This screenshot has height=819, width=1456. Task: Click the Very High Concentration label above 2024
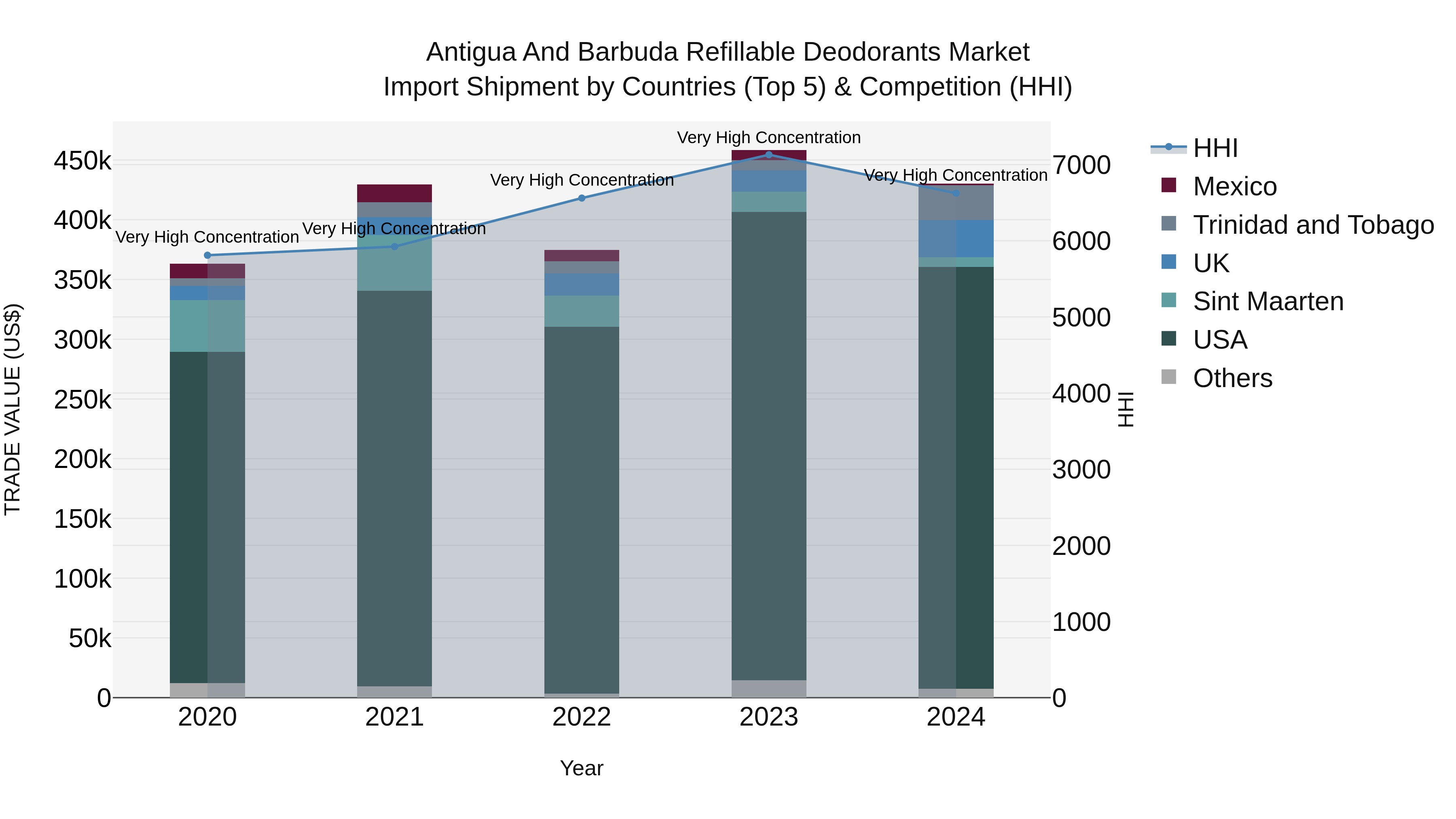[956, 175]
